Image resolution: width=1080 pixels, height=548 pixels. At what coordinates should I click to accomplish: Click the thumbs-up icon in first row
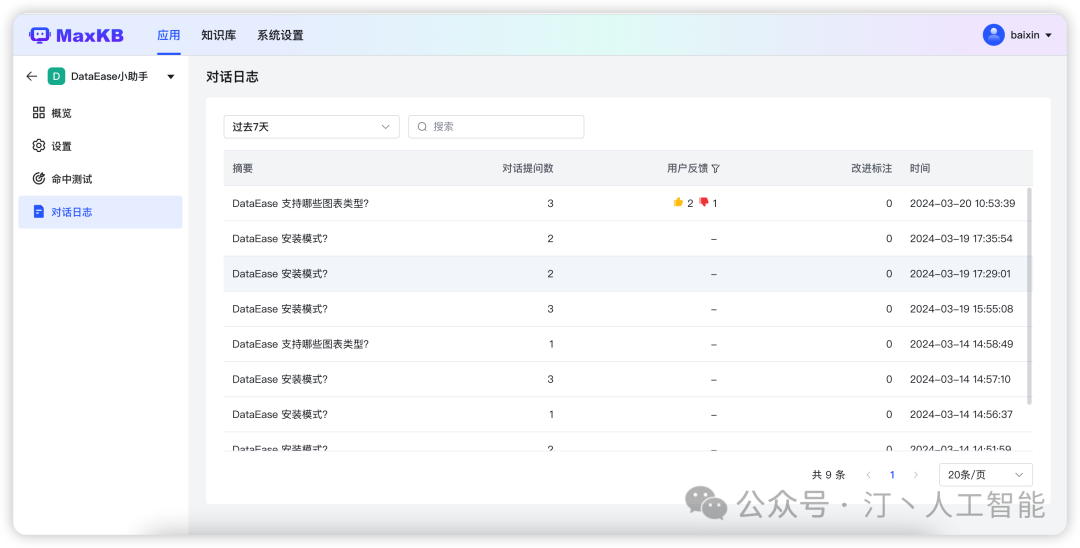tap(678, 202)
